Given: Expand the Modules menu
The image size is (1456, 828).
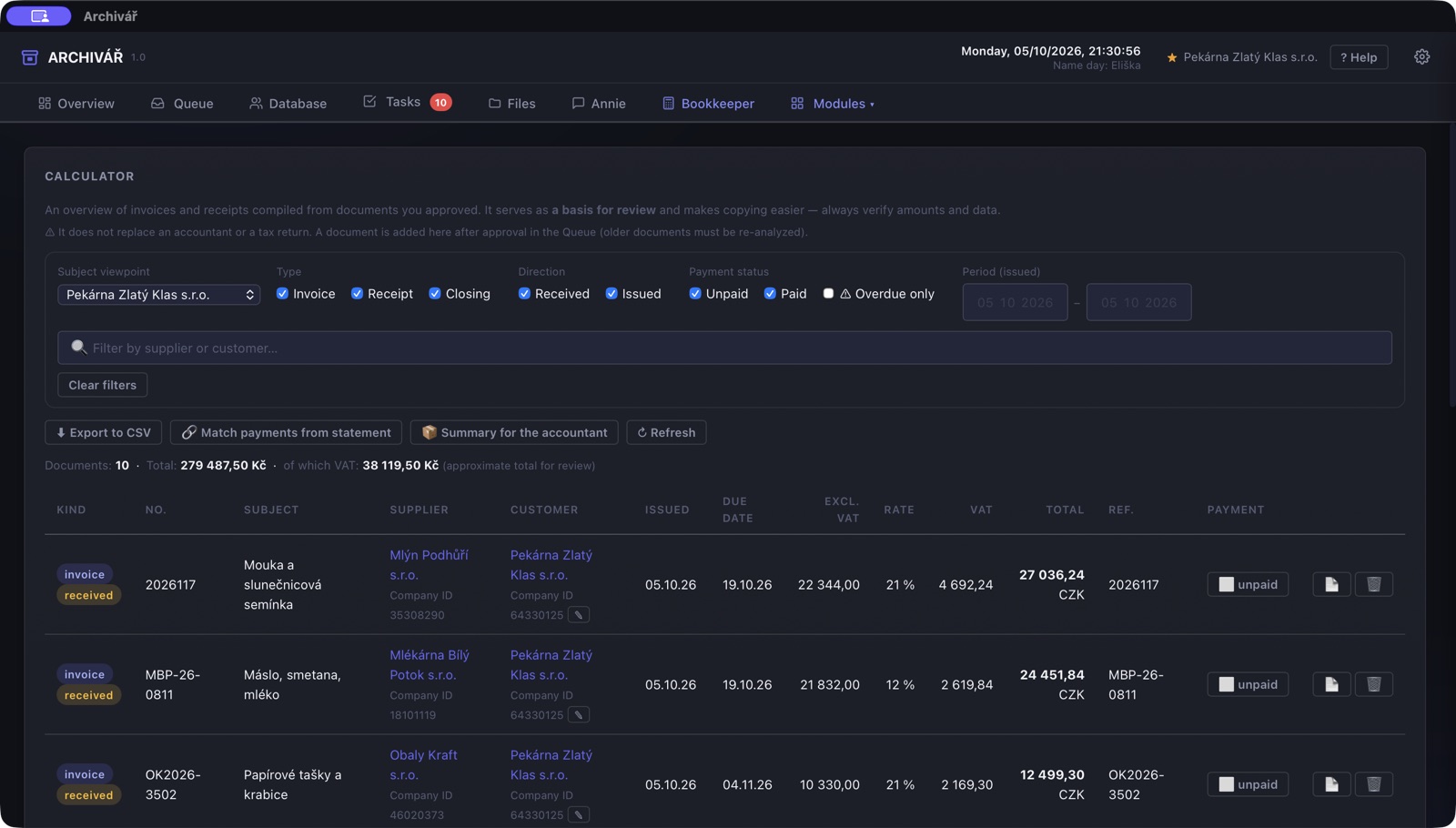Looking at the screenshot, I should point(833,104).
